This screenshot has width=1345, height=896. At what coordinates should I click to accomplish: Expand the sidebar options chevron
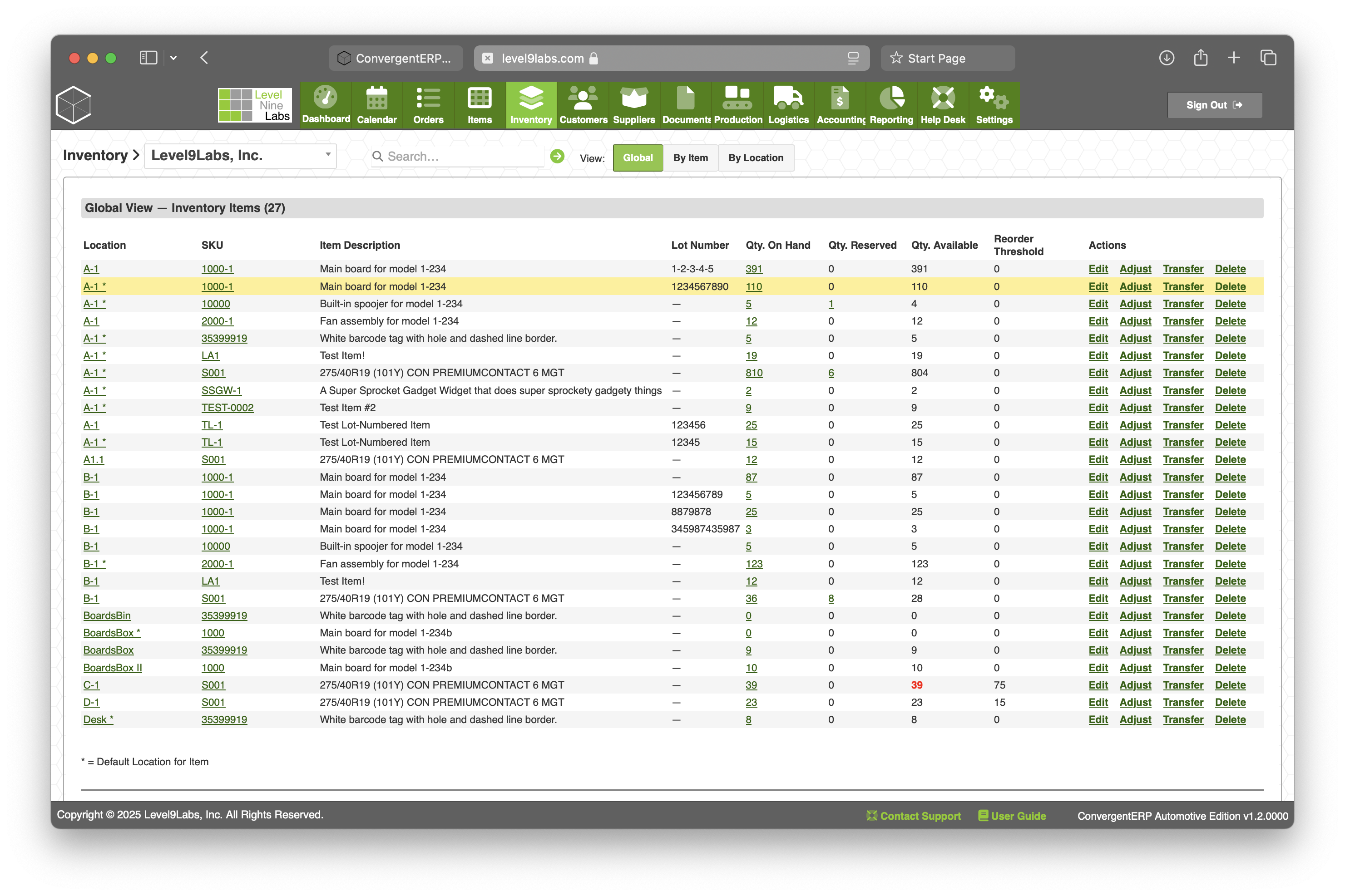coord(173,58)
